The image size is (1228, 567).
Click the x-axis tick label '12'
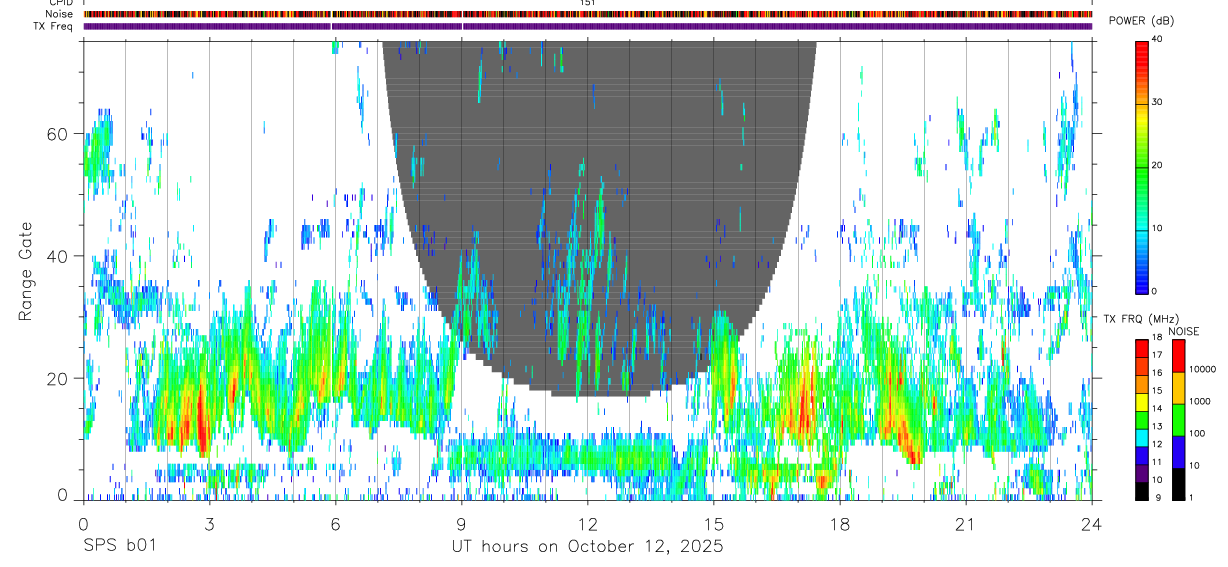pos(587,523)
